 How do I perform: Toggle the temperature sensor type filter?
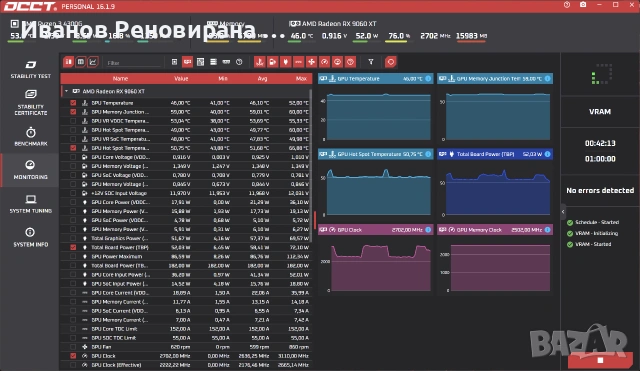click(260, 62)
